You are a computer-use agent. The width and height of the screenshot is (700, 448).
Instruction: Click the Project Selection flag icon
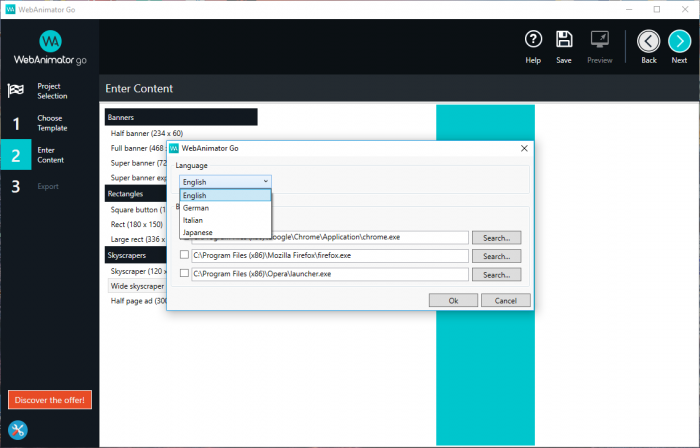(16, 90)
